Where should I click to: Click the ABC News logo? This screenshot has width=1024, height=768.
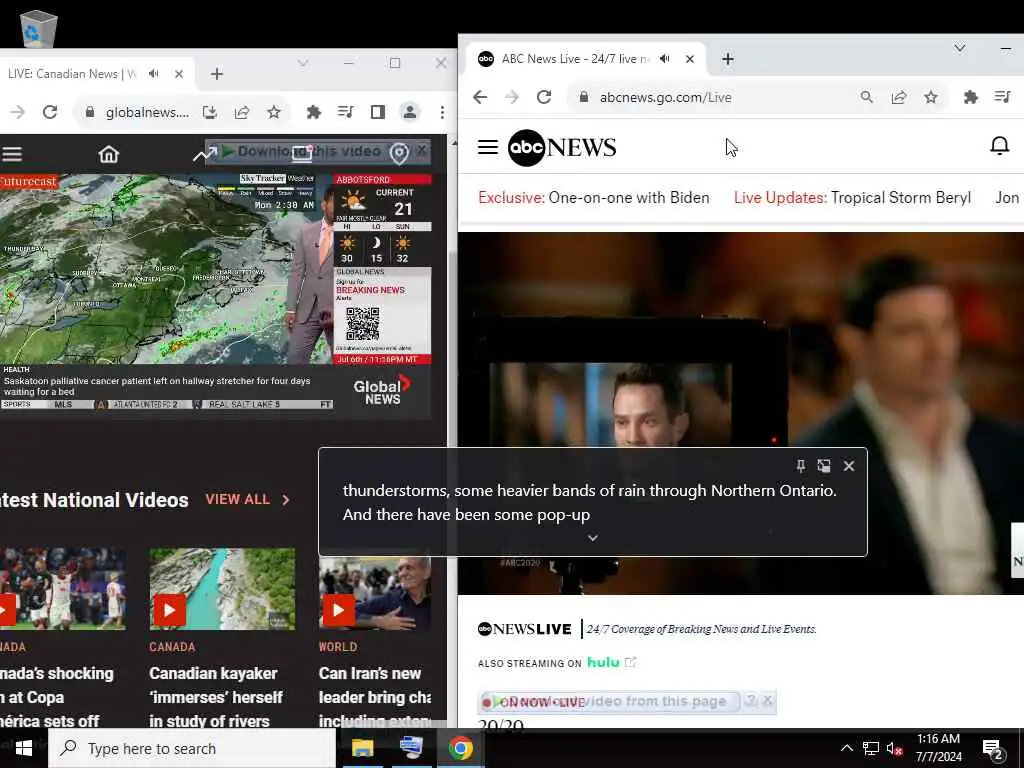[x=562, y=148]
